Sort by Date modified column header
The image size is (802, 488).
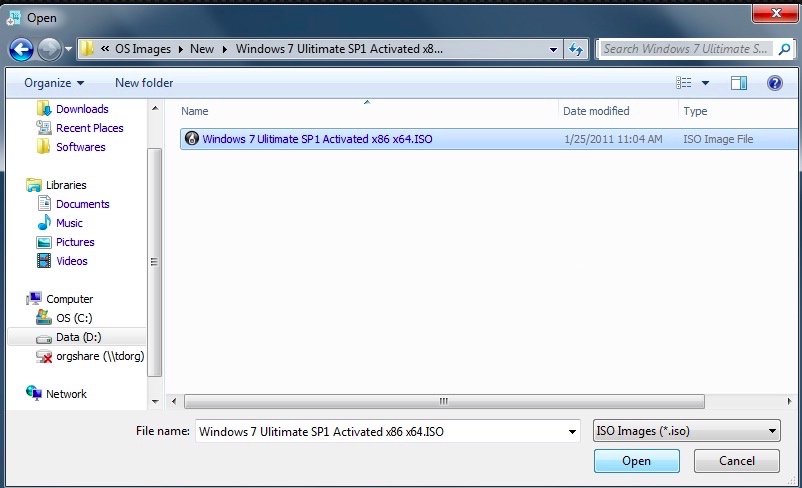[x=596, y=111]
